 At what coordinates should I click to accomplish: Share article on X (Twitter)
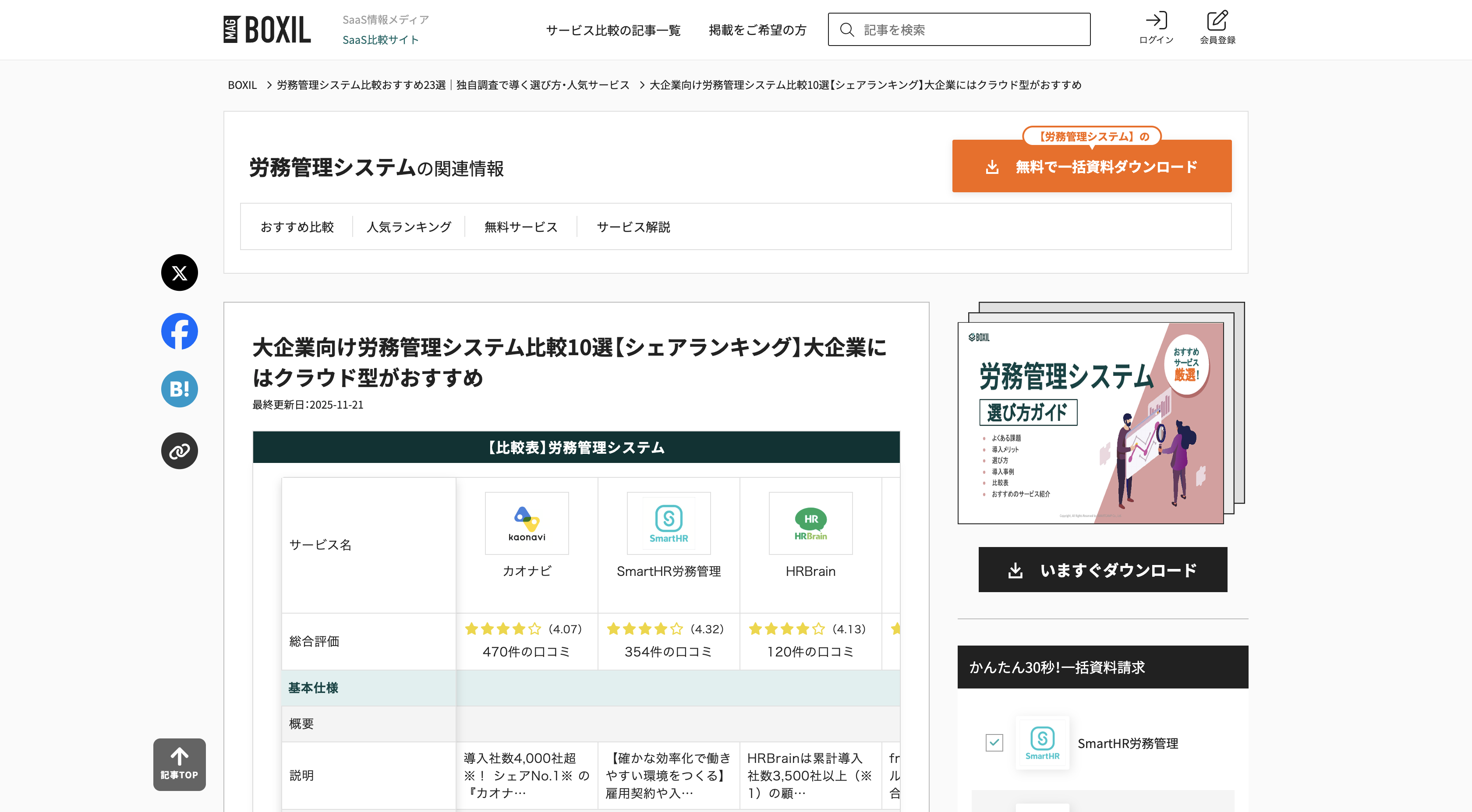pos(180,272)
